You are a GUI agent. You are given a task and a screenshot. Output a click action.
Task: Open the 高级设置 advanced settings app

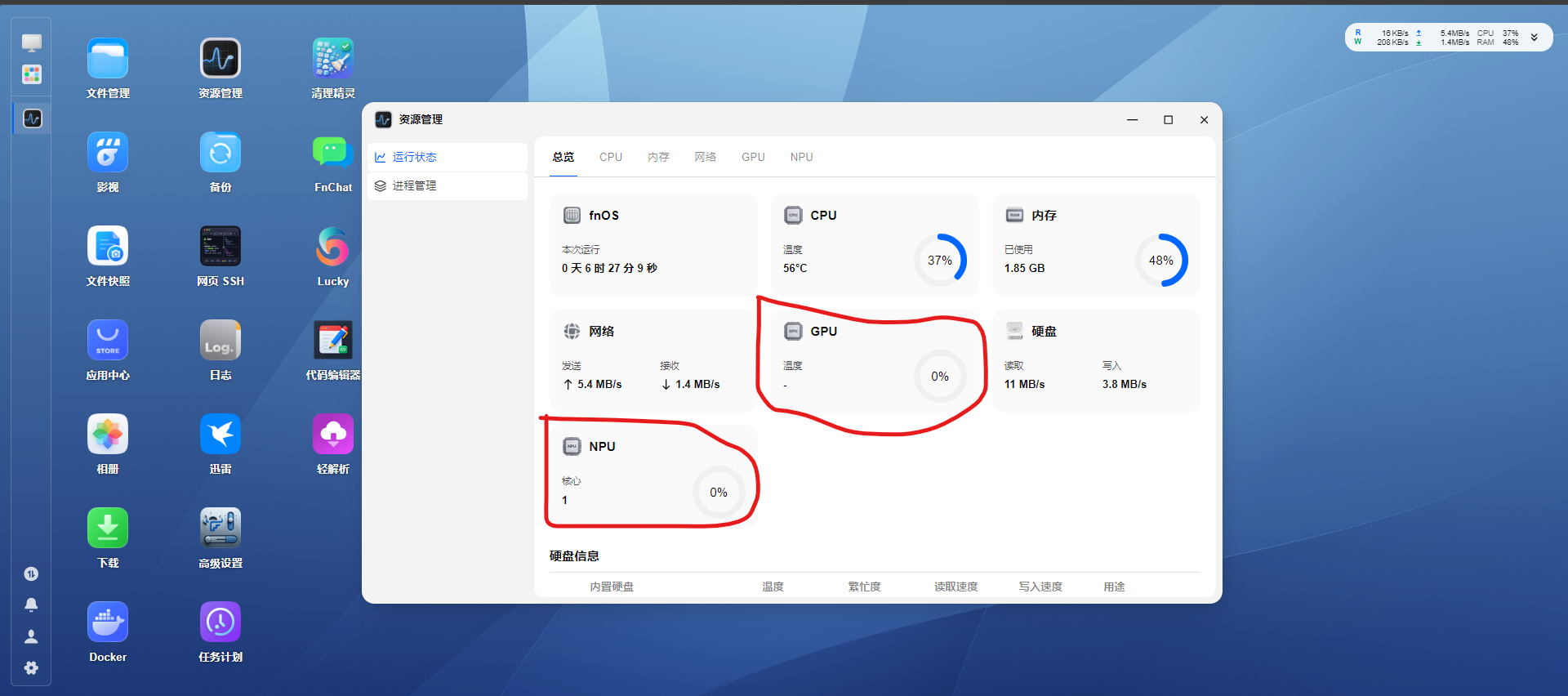point(220,529)
